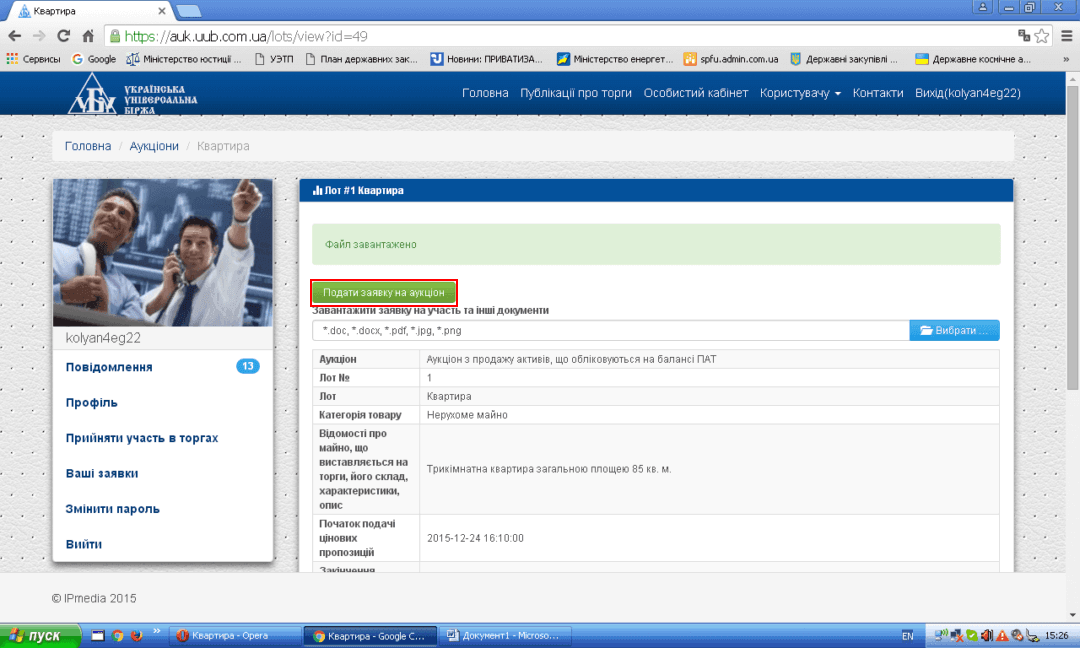Screen dimensions: 1080x648
Task: Click the UUB exchange logo
Action: 132,93
